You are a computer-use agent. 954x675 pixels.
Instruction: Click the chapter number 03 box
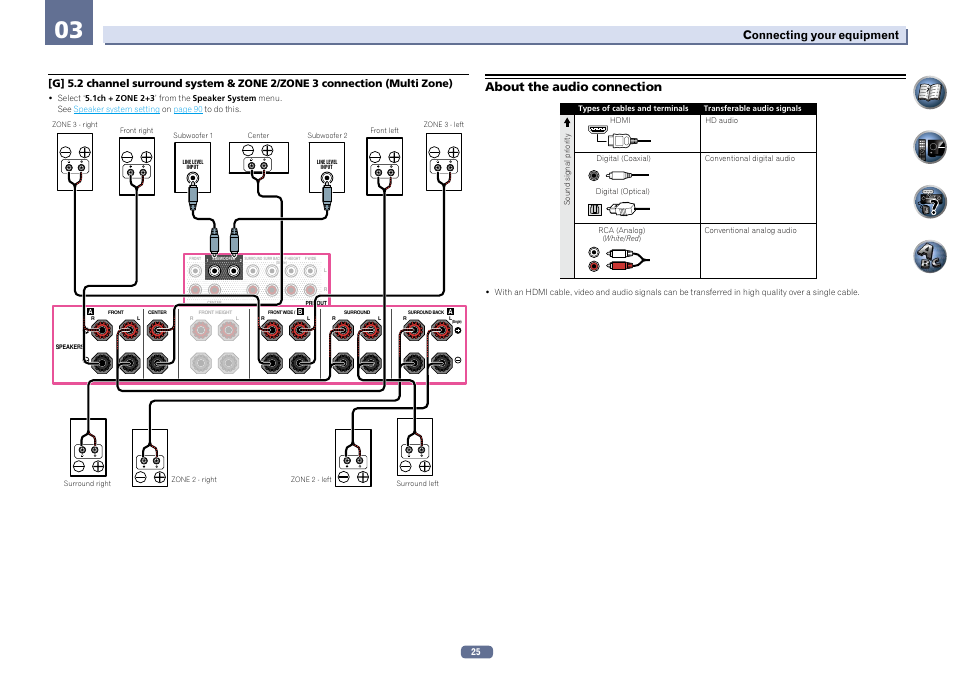click(69, 23)
